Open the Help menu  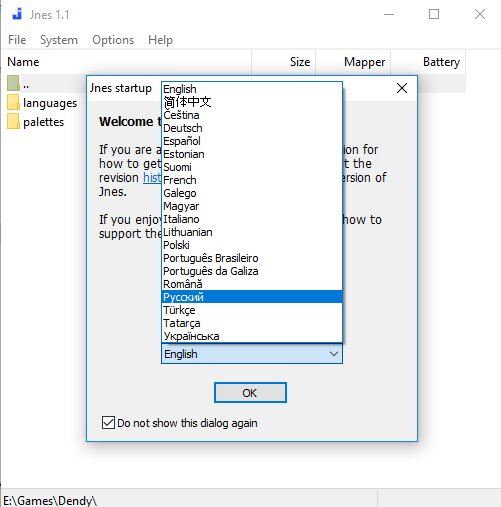[x=160, y=40]
